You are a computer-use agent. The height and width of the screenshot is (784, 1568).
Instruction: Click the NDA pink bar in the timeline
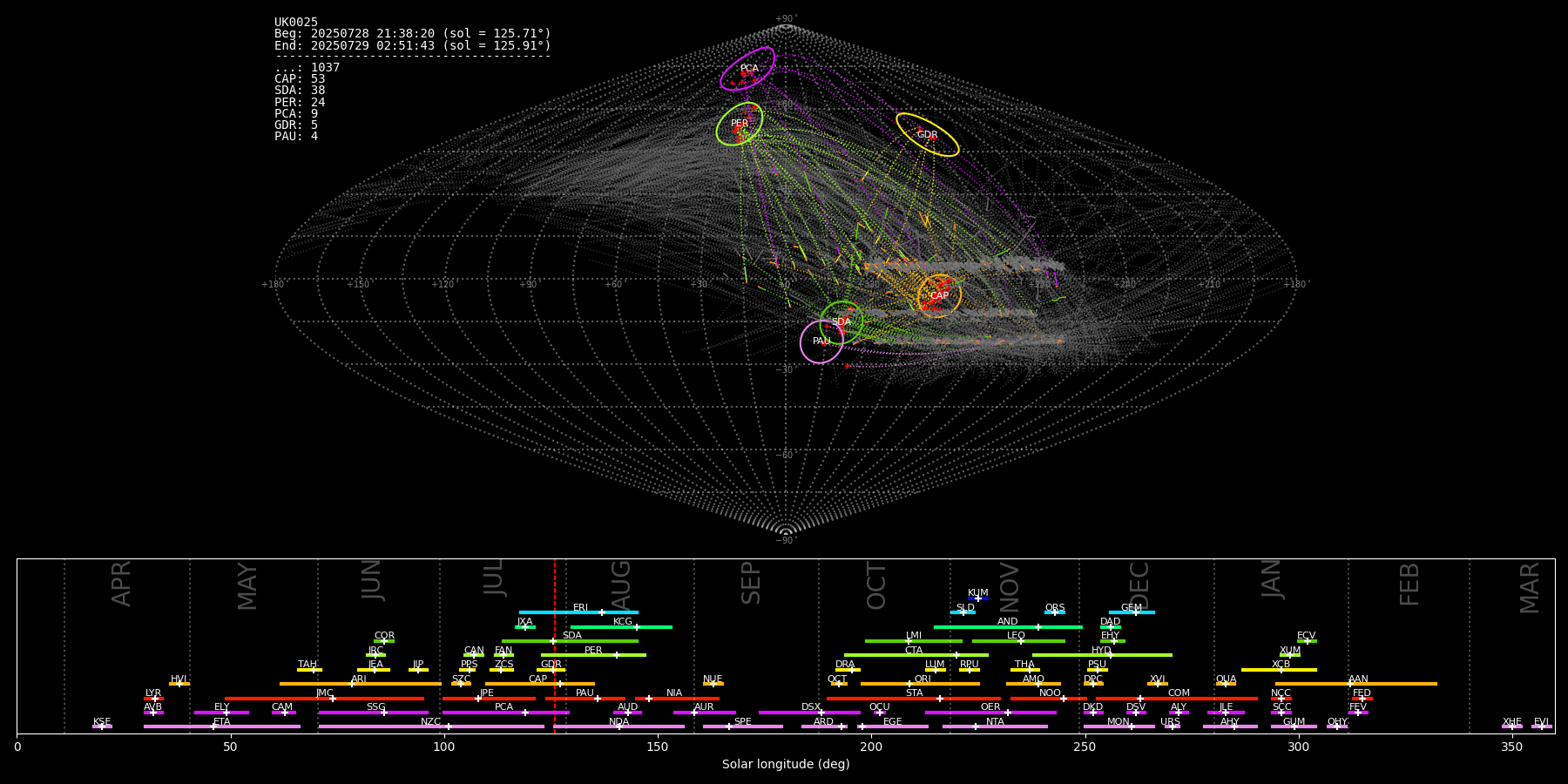click(618, 727)
